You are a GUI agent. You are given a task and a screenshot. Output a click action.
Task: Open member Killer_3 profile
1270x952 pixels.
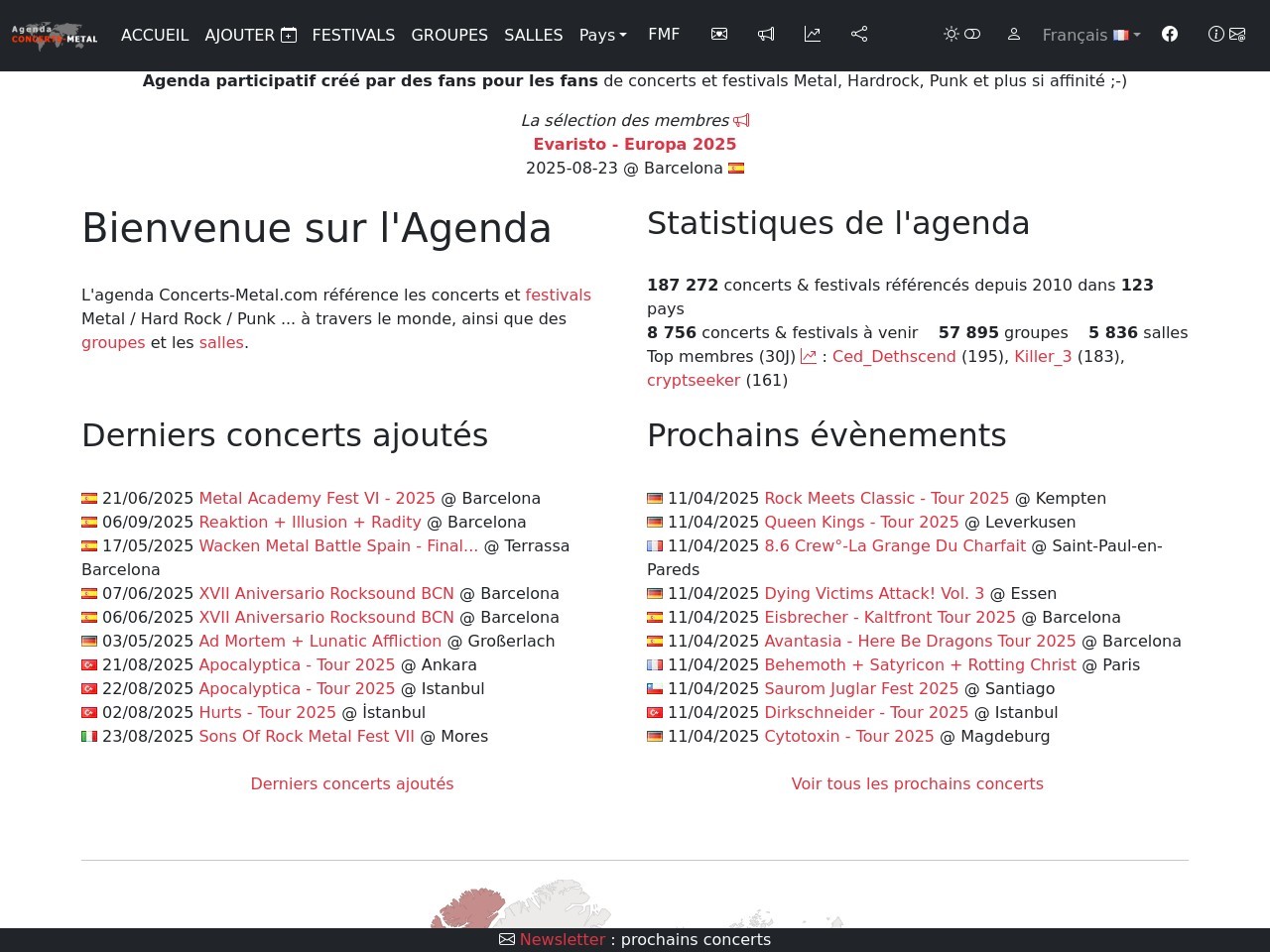1043,356
